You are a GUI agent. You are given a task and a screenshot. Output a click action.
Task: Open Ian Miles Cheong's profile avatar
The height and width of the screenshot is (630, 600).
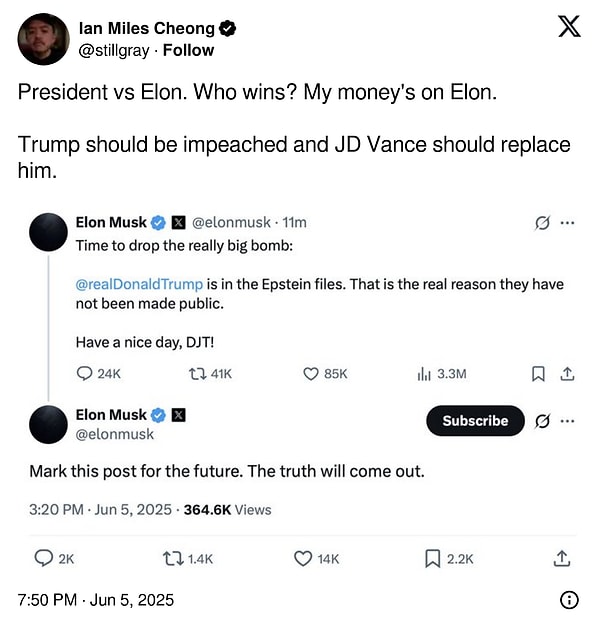[x=42, y=40]
